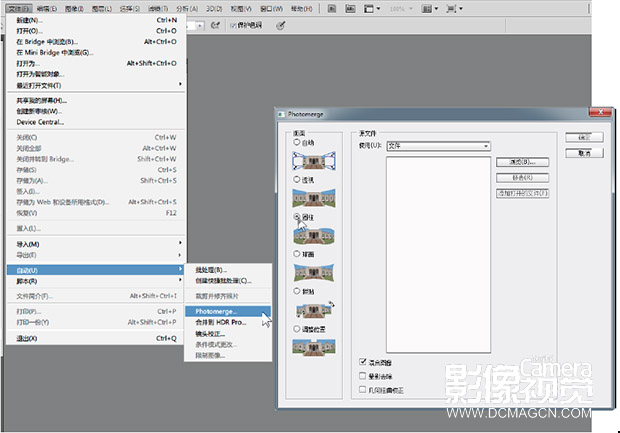The height and width of the screenshot is (433, 620).
Task: Click the Reposition layout preview thumbnail
Action: [314, 347]
